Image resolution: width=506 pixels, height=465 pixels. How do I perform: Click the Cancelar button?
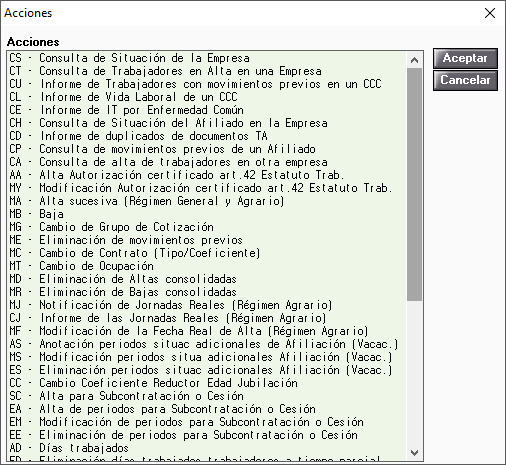(465, 80)
